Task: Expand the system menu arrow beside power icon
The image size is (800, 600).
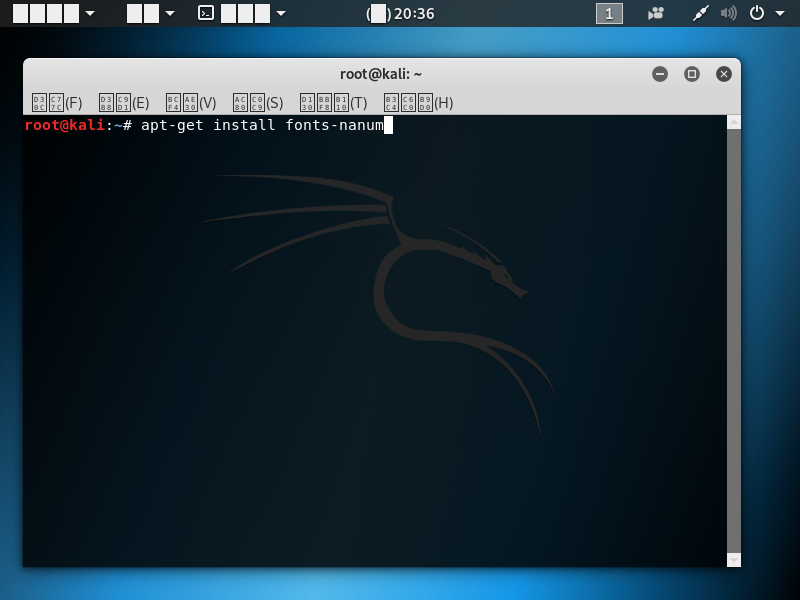Action: 780,14
